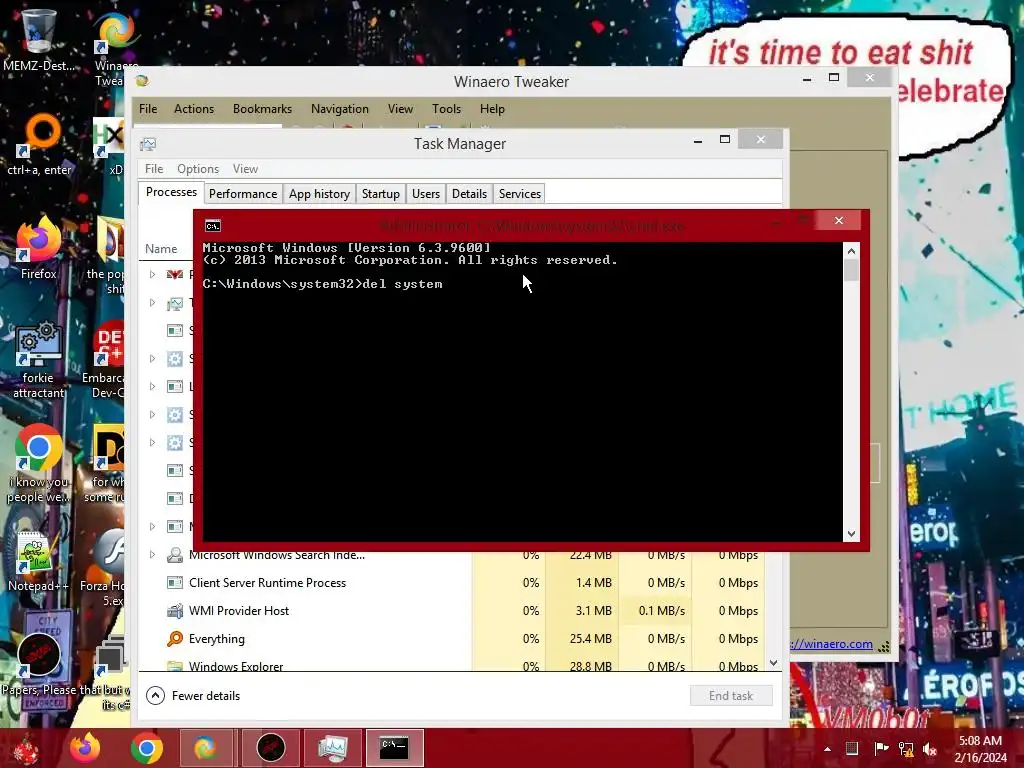This screenshot has width=1024, height=768.
Task: Switch to the App history tab
Action: click(x=319, y=194)
